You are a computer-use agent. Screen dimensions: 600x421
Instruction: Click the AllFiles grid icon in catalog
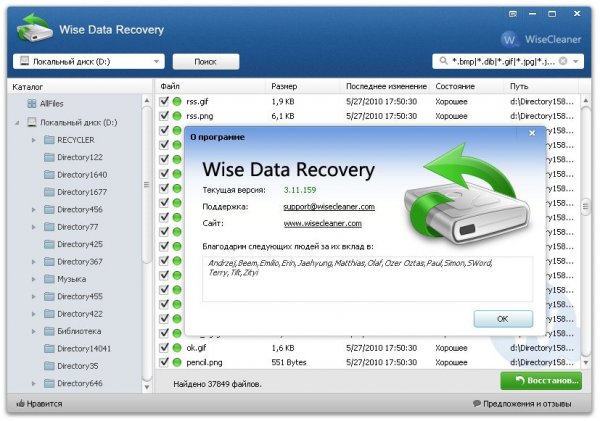32,104
